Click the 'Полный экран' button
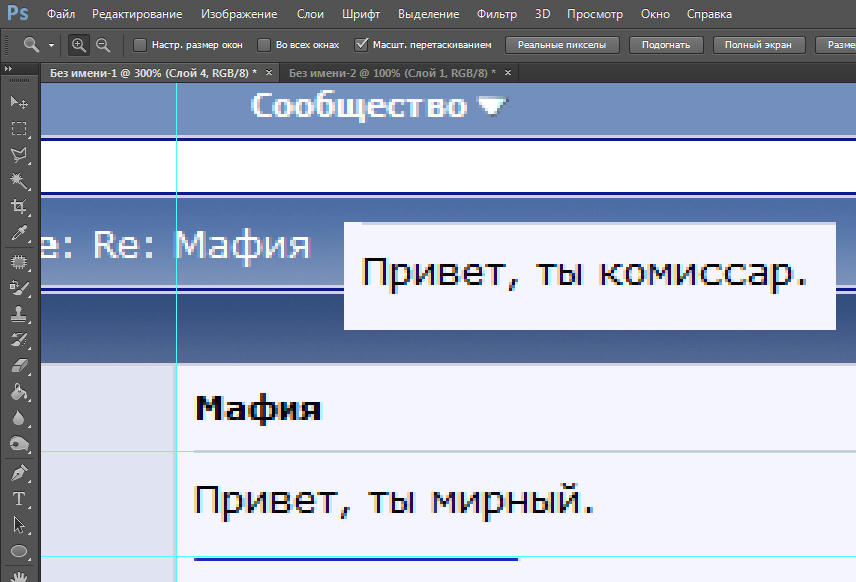Image resolution: width=856 pixels, height=582 pixels. click(758, 45)
